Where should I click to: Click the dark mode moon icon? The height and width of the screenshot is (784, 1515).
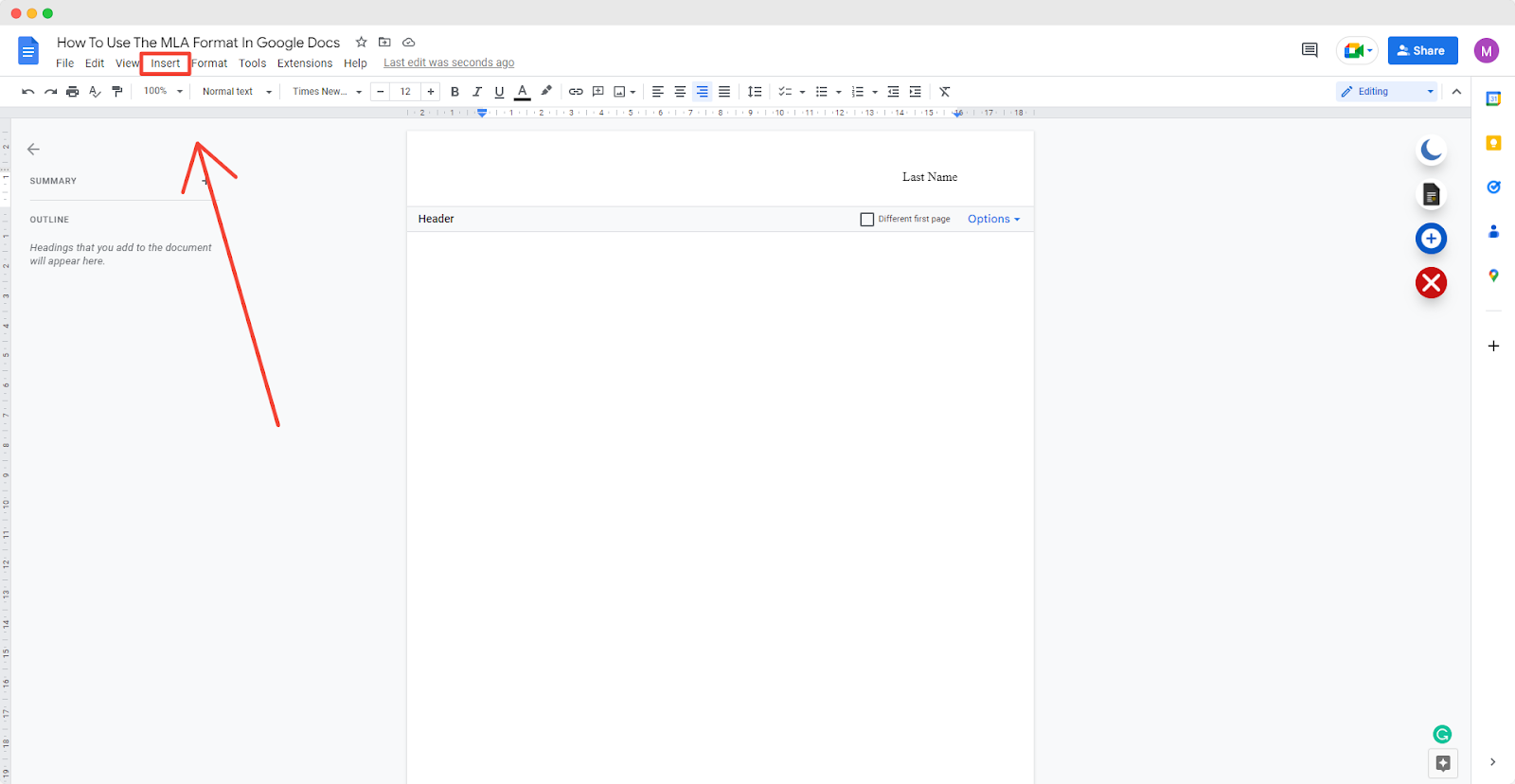coord(1431,150)
